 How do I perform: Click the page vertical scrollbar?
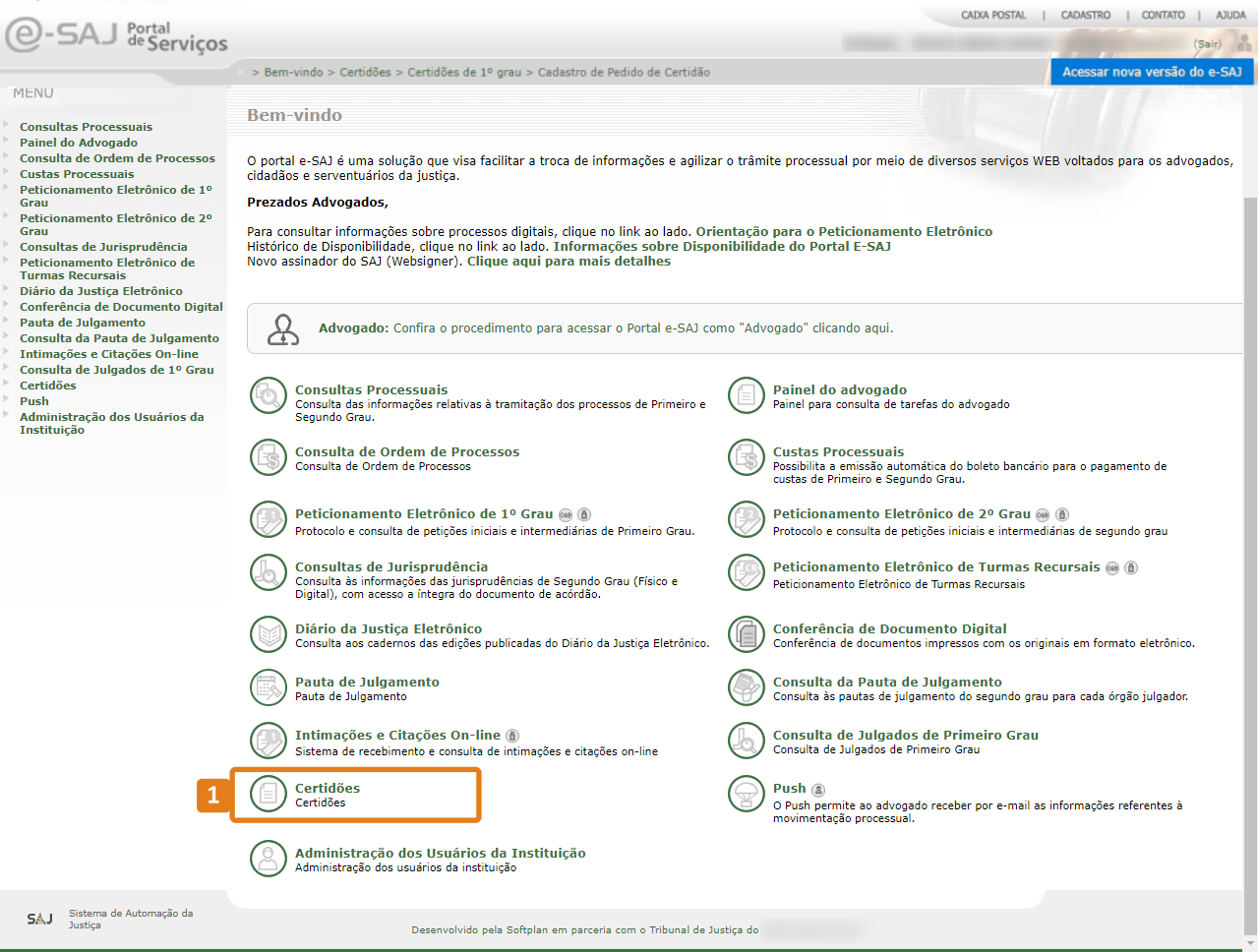coord(1250,565)
